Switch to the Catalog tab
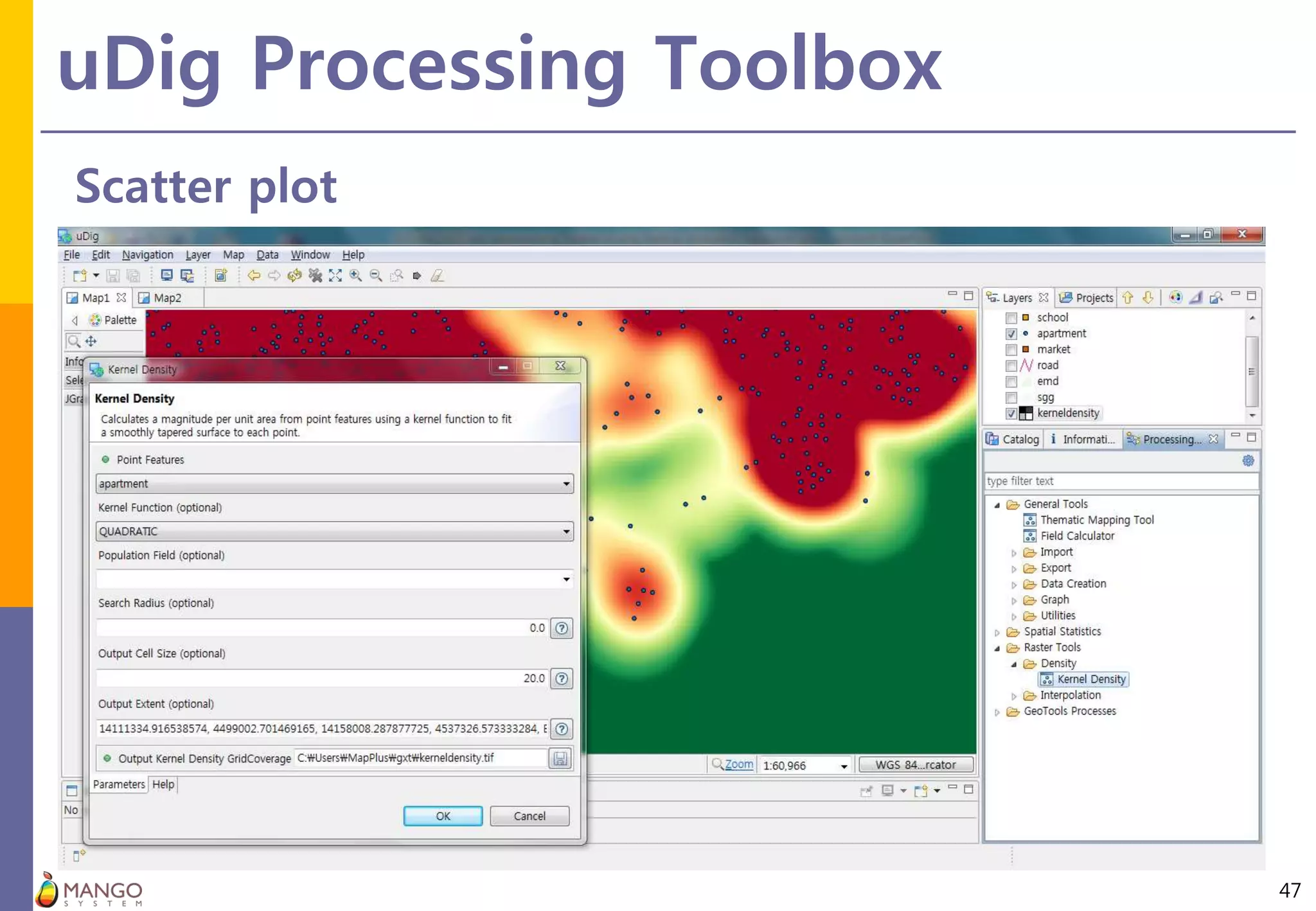Screen dimensions: 1316x911 coord(1012,439)
